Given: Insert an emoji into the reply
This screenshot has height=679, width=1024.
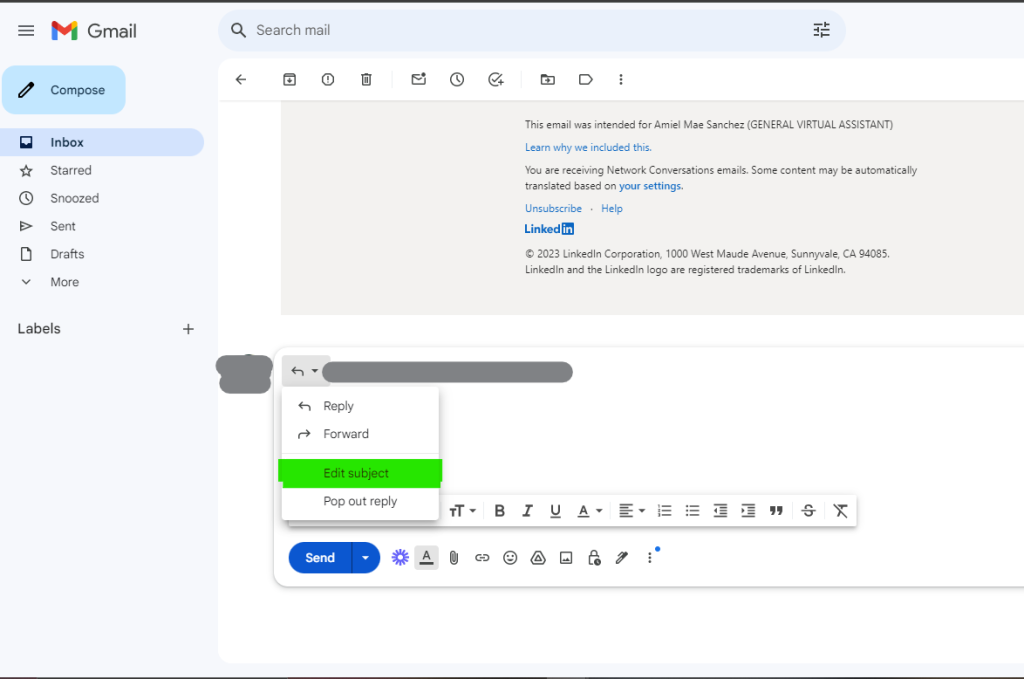Looking at the screenshot, I should pos(510,558).
